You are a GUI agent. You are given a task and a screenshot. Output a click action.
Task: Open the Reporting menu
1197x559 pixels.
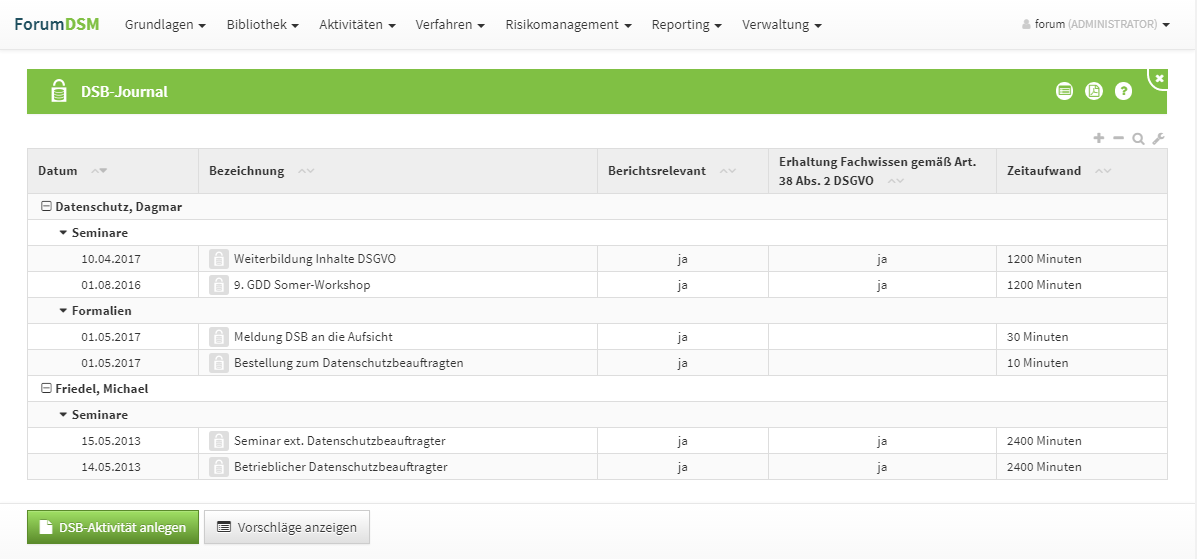(x=687, y=24)
